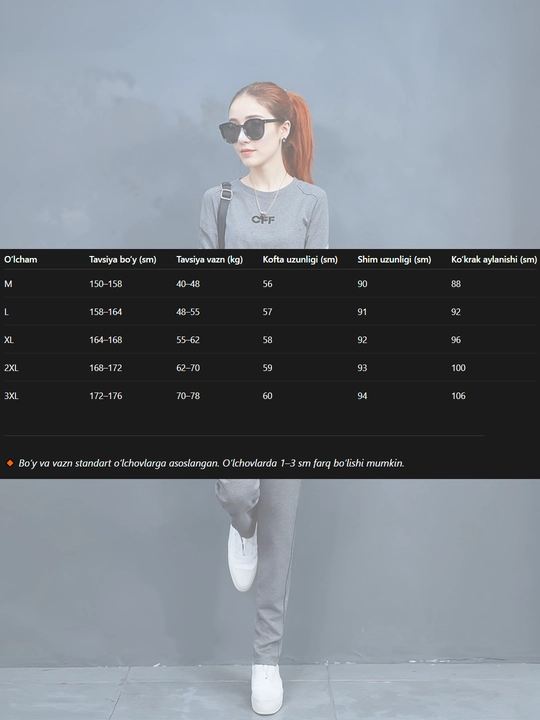Viewport: 540px width, 720px height.
Task: Click weight value 55–62
Action: (x=188, y=340)
